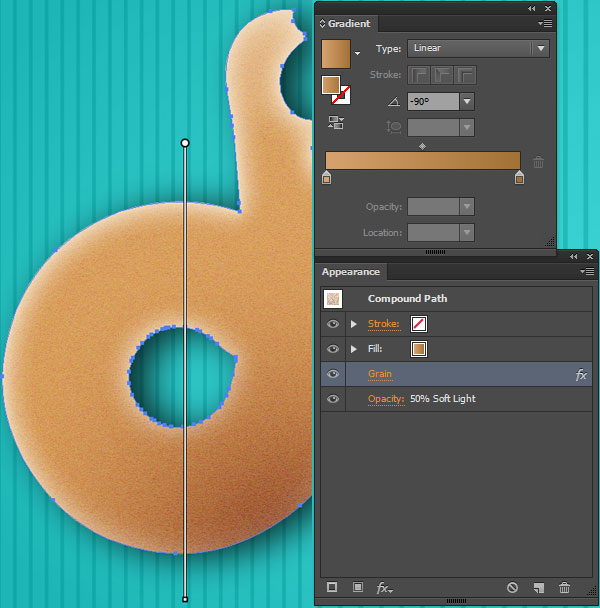The height and width of the screenshot is (608, 600).
Task: Toggle visibility of the Fill attribute
Action: [x=333, y=349]
